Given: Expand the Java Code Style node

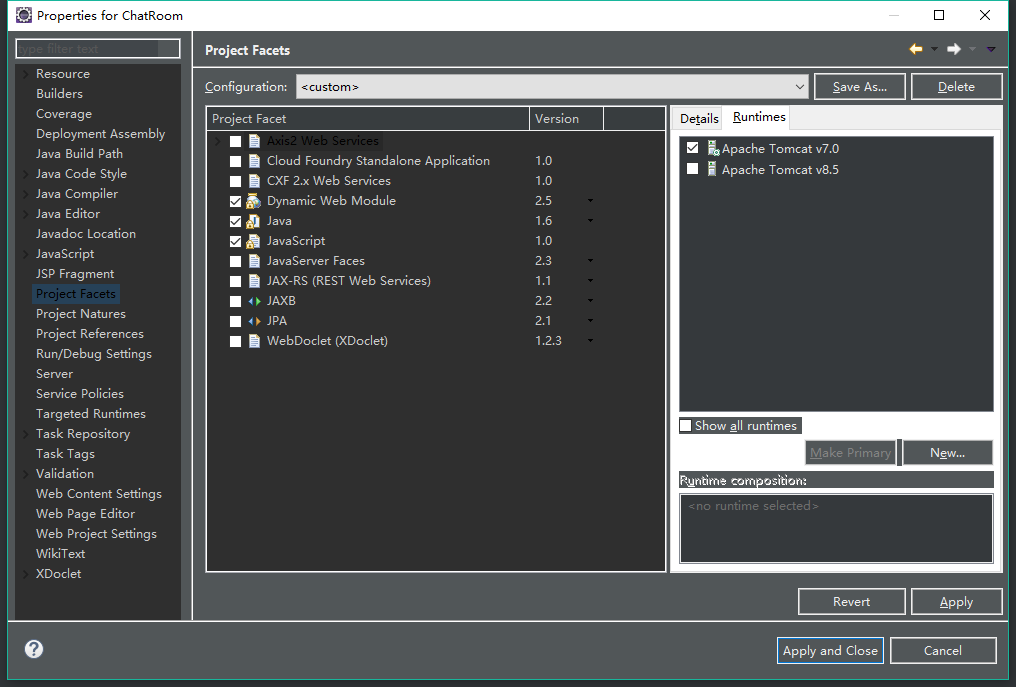Looking at the screenshot, I should (x=25, y=174).
